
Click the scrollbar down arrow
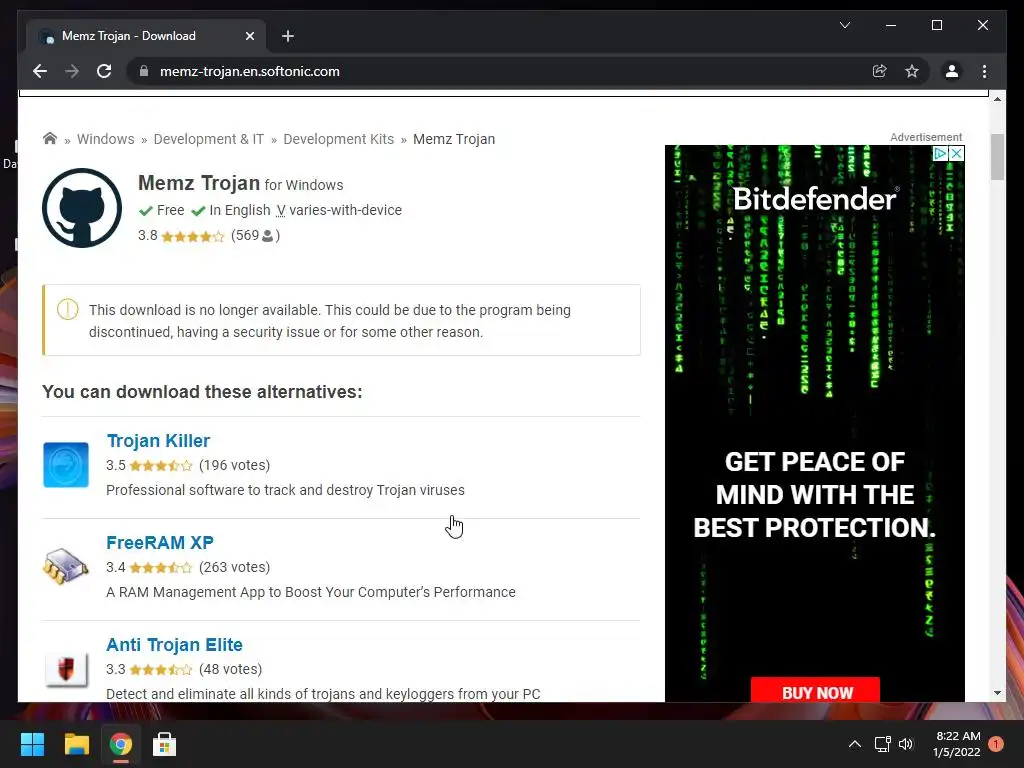click(997, 693)
